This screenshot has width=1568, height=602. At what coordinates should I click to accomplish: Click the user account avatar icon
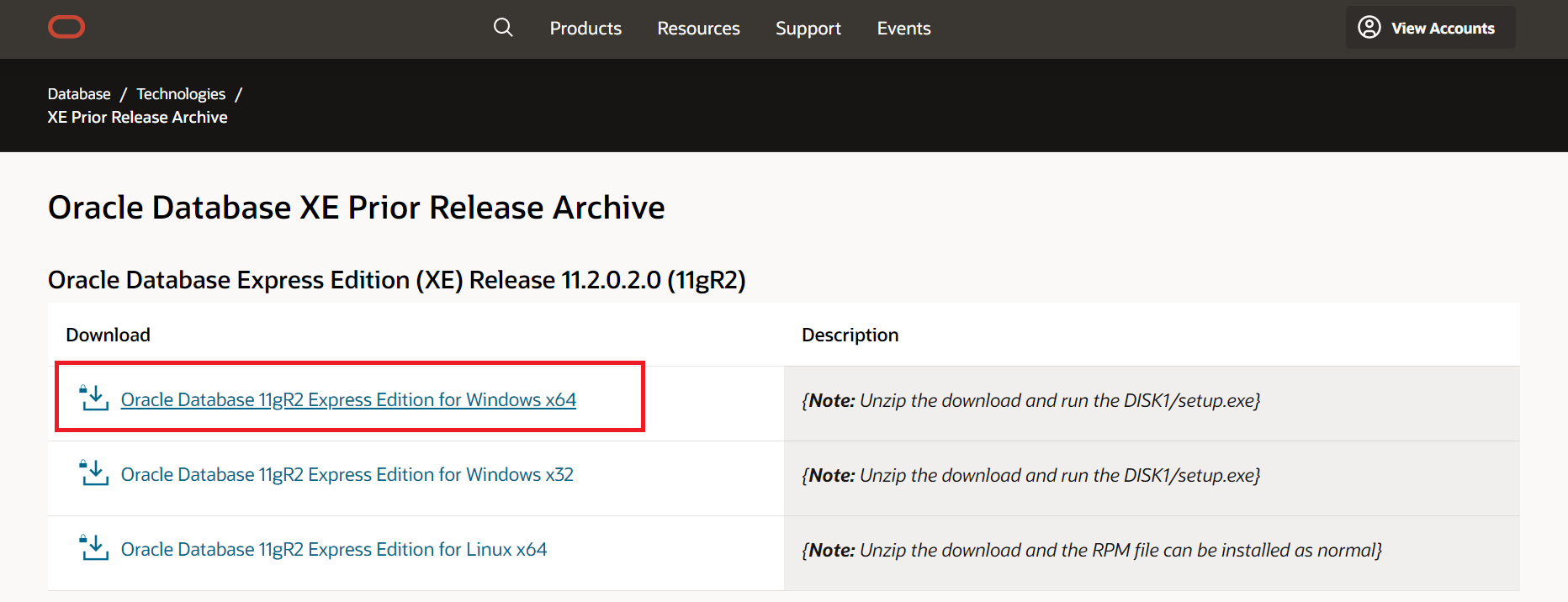point(1369,28)
